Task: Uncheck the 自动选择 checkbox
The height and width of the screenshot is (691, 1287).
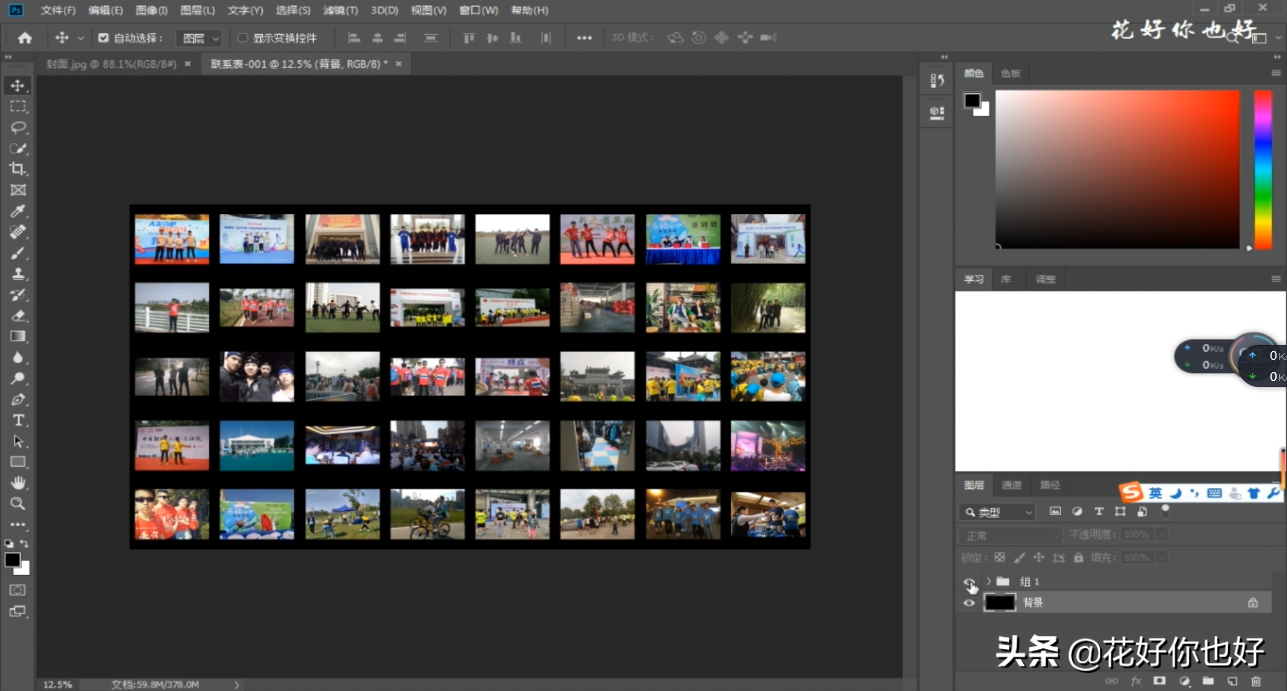Action: (103, 38)
